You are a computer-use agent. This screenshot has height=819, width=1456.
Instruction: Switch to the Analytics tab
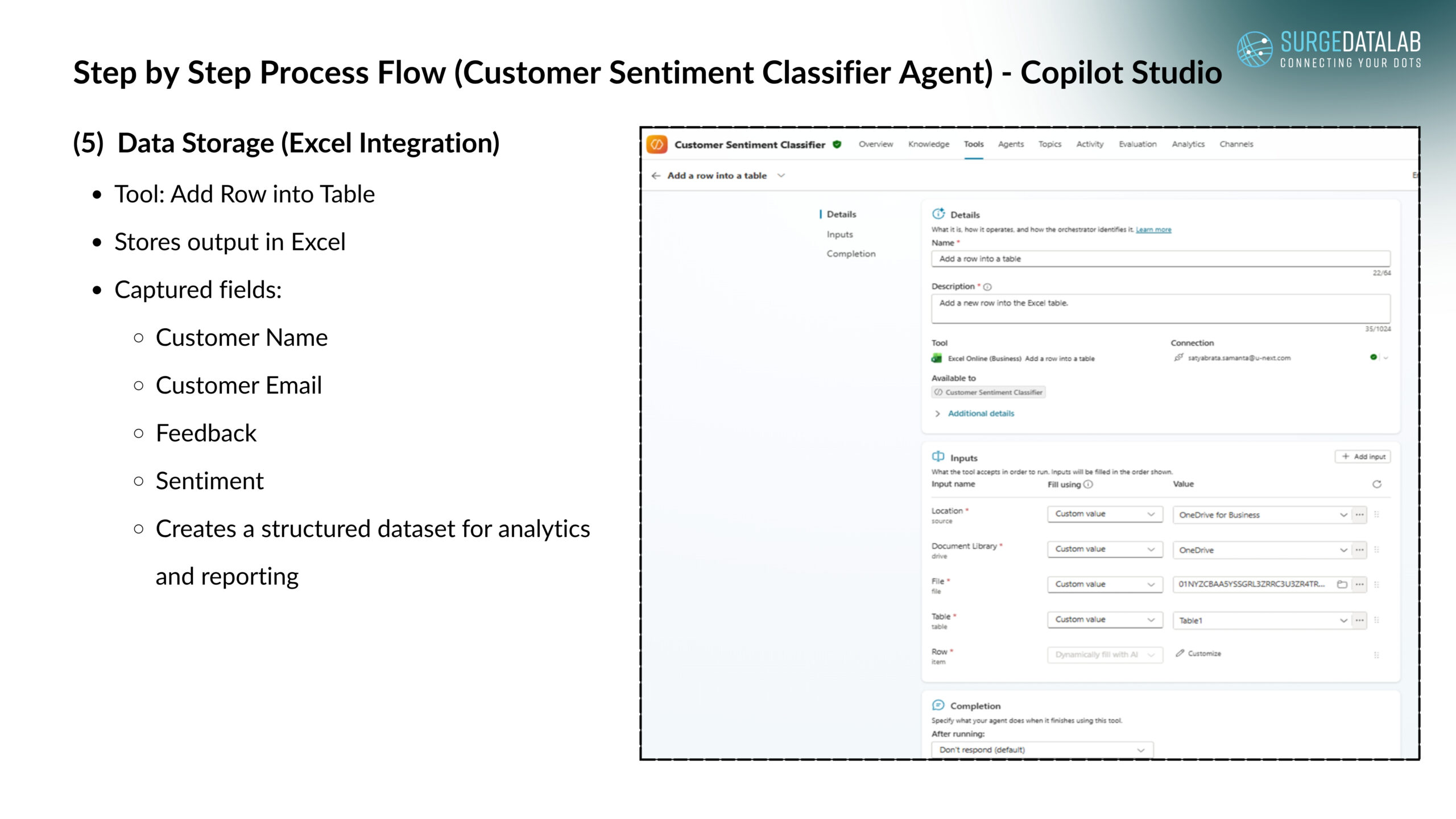tap(1188, 144)
